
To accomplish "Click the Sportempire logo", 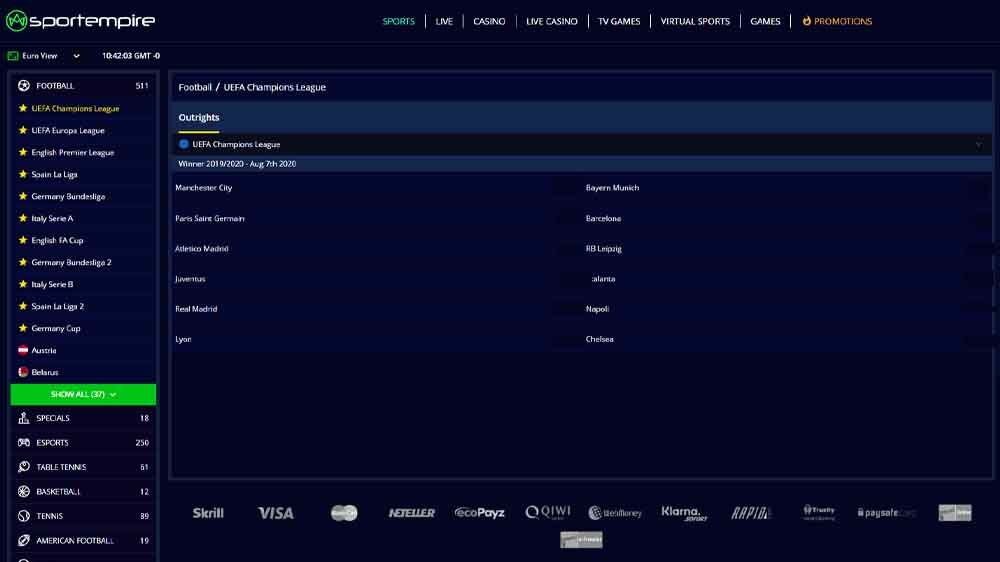I will [x=80, y=21].
